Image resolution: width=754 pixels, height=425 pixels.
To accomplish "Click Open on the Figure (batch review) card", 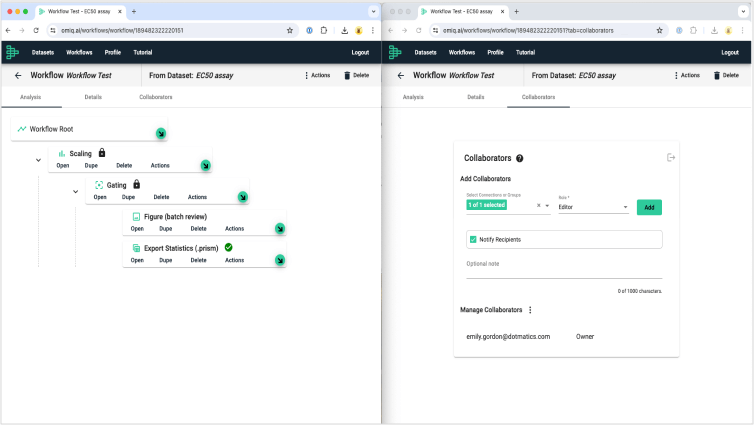I will [x=137, y=229].
